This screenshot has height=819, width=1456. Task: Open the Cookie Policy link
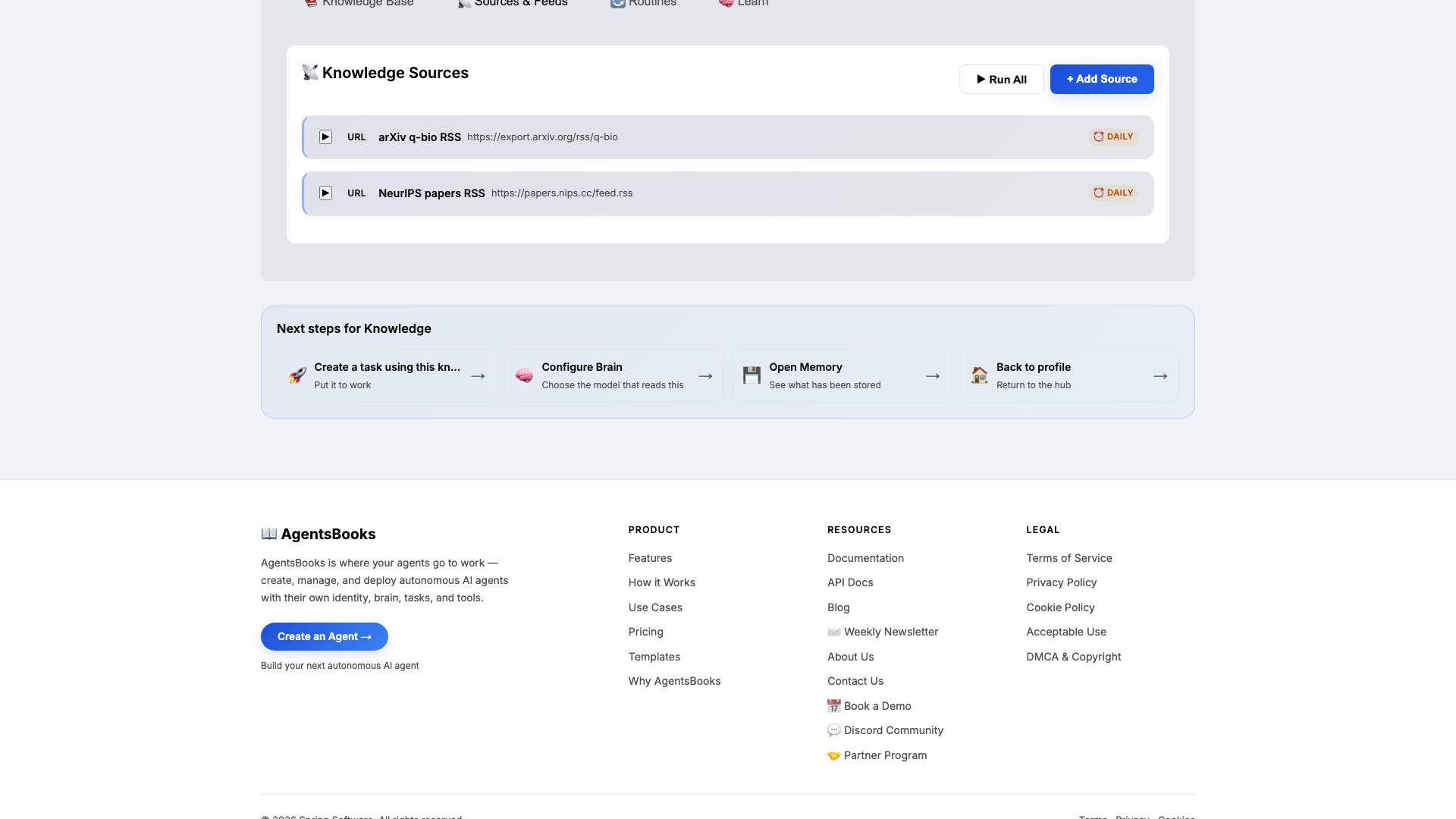(1060, 607)
